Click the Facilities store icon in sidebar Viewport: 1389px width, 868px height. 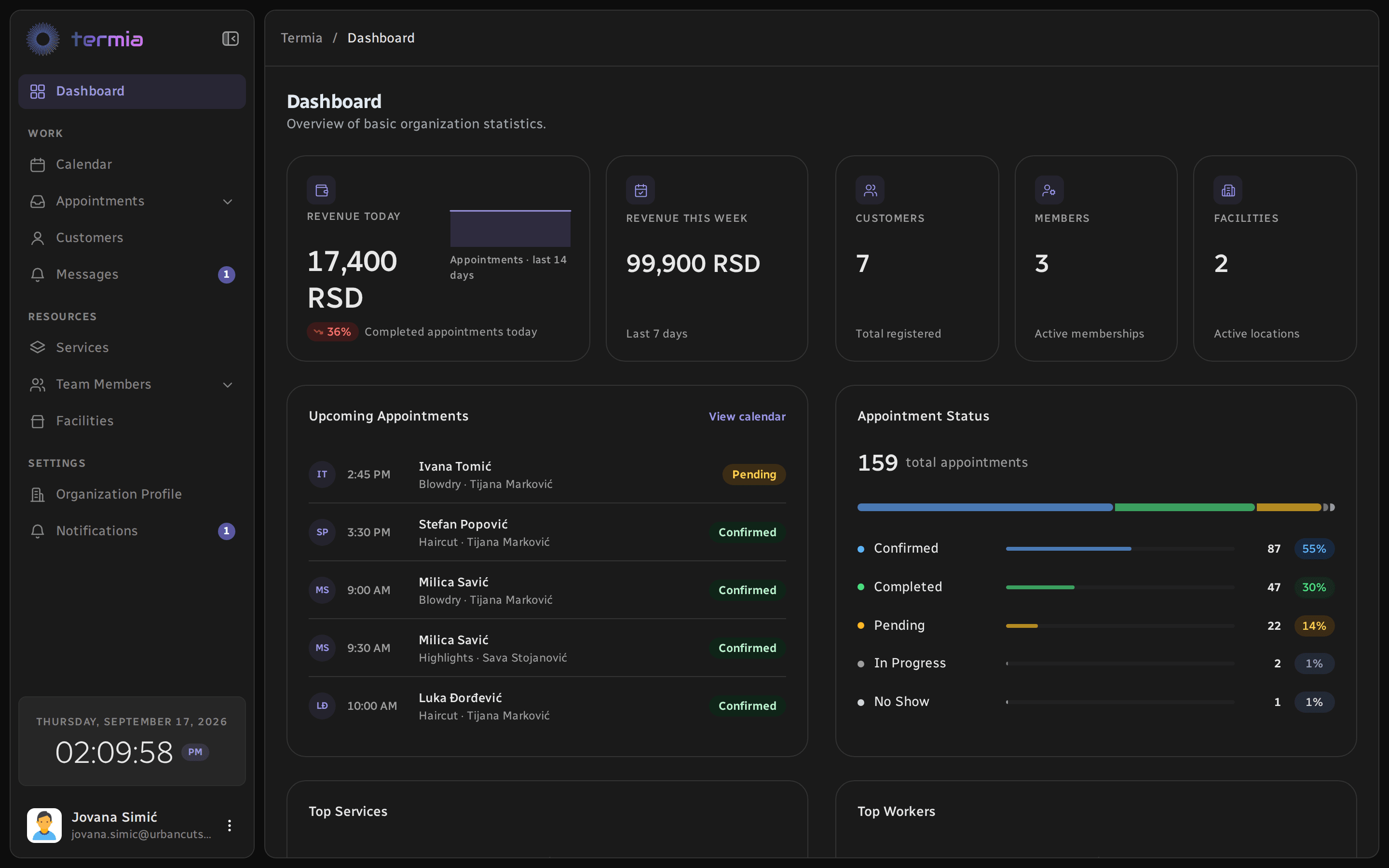37,421
